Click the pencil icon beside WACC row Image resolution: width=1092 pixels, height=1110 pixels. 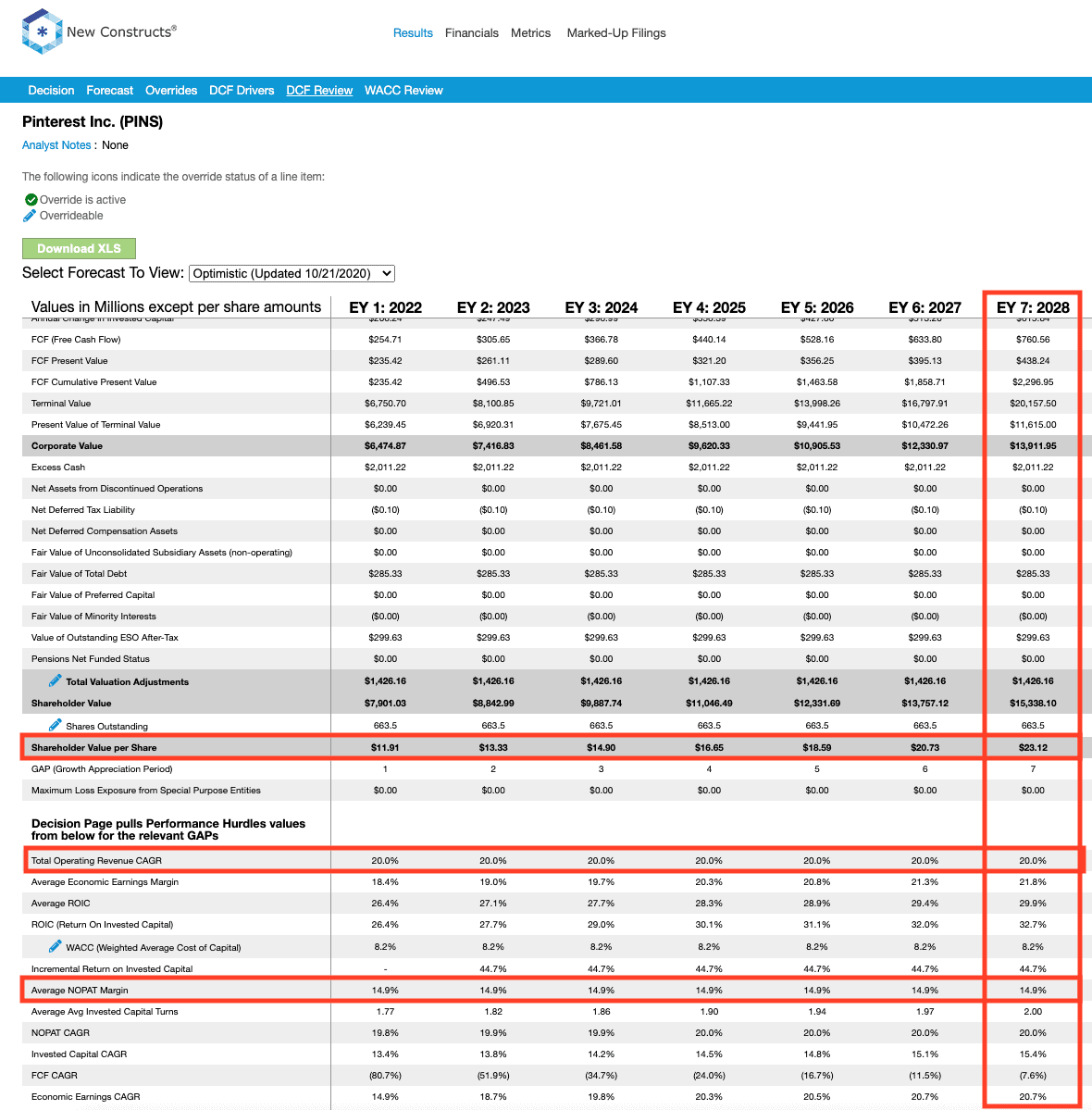(x=56, y=946)
